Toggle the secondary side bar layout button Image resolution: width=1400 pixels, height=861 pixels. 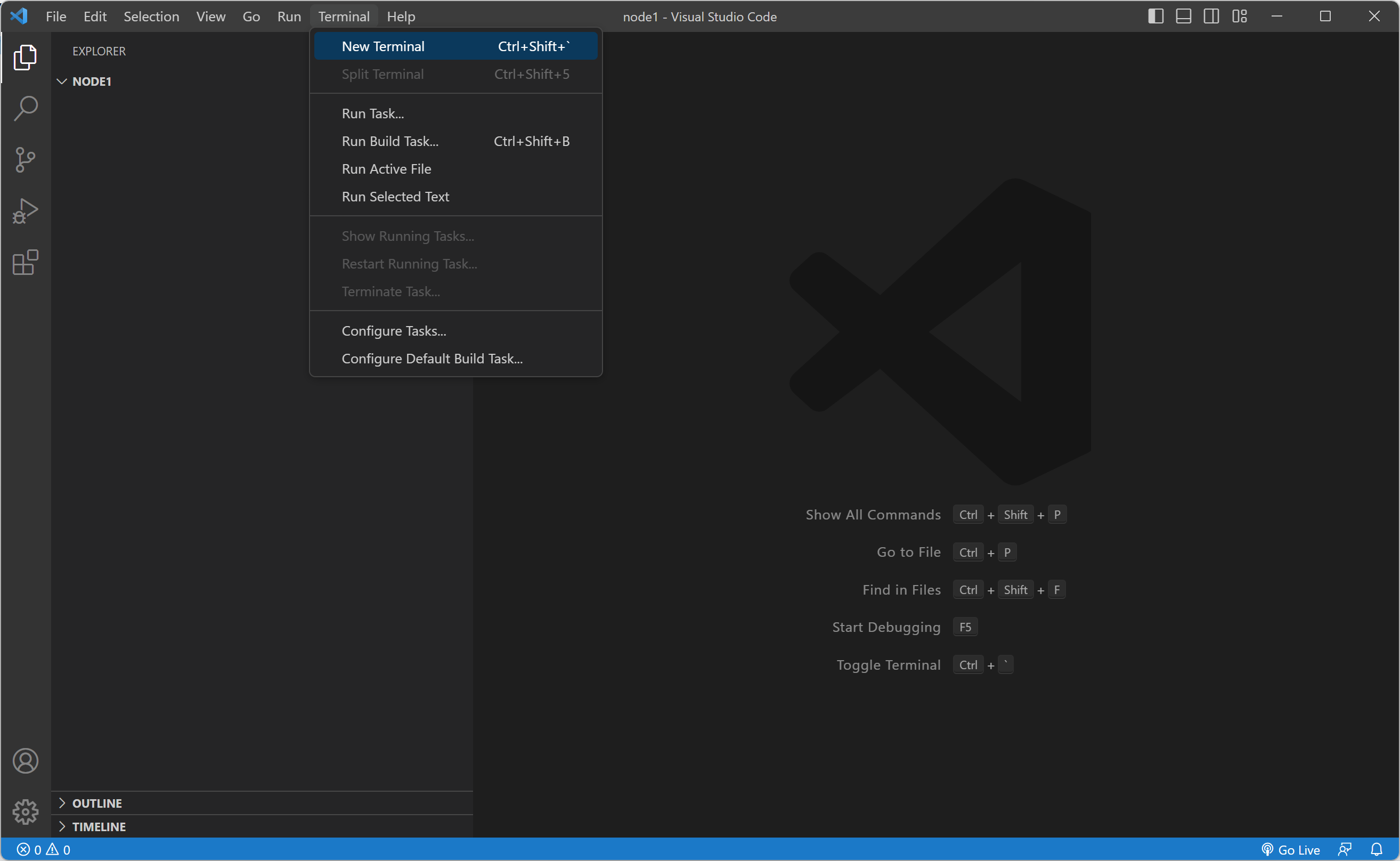click(1211, 17)
